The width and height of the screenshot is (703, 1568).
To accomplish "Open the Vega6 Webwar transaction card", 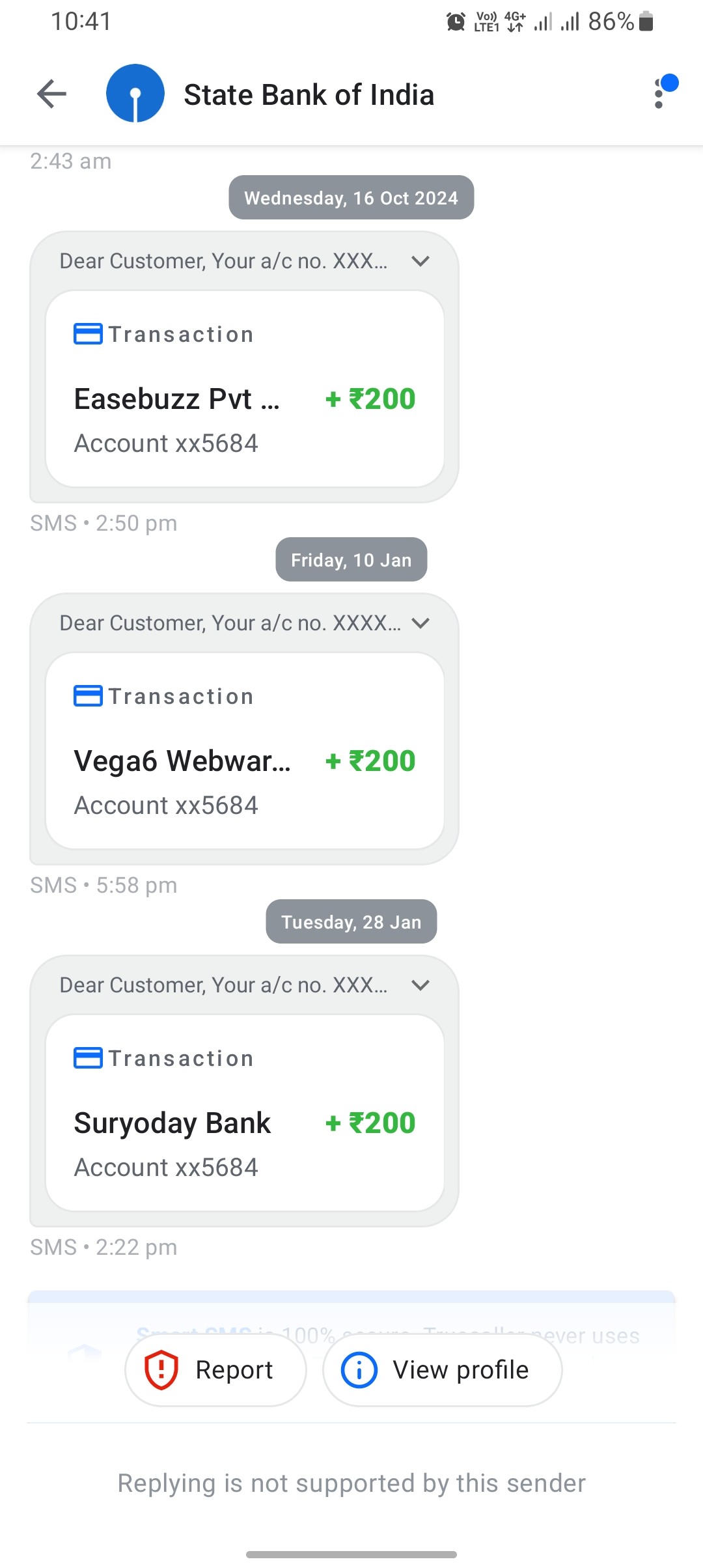I will pyautogui.click(x=245, y=751).
